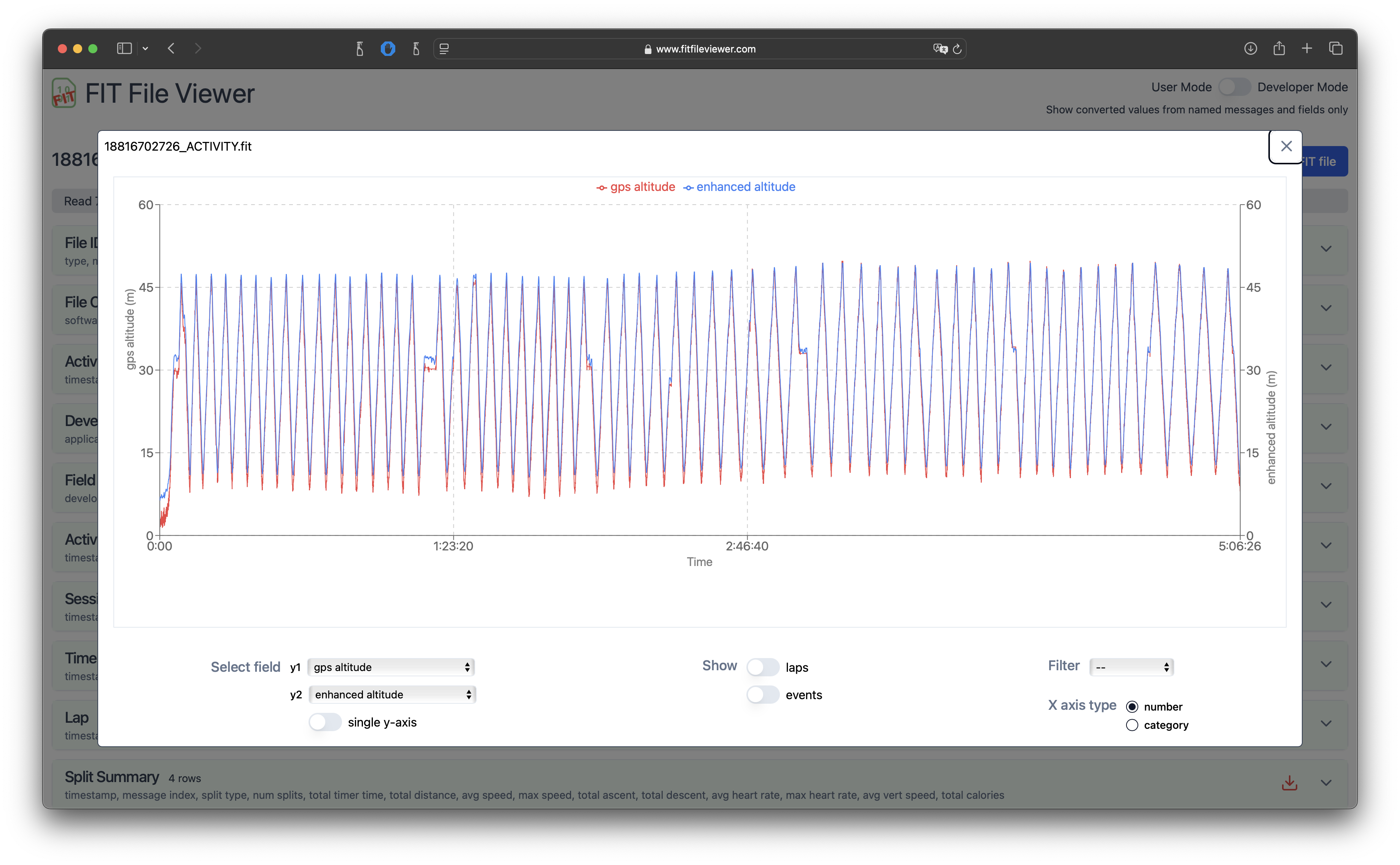Click the User Mode label
1400x865 pixels.
pos(1182,87)
